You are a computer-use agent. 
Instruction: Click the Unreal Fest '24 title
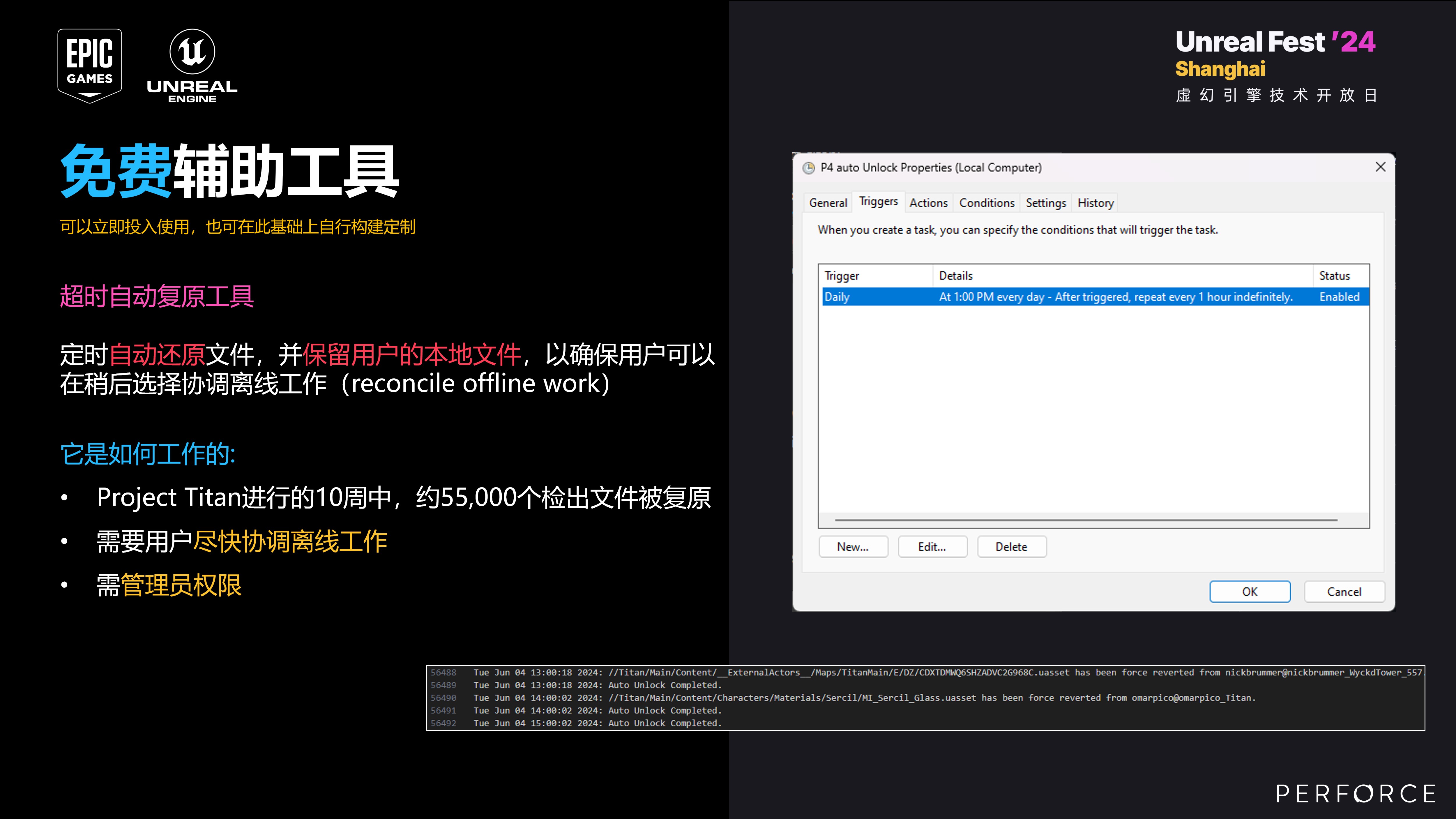tap(1275, 42)
